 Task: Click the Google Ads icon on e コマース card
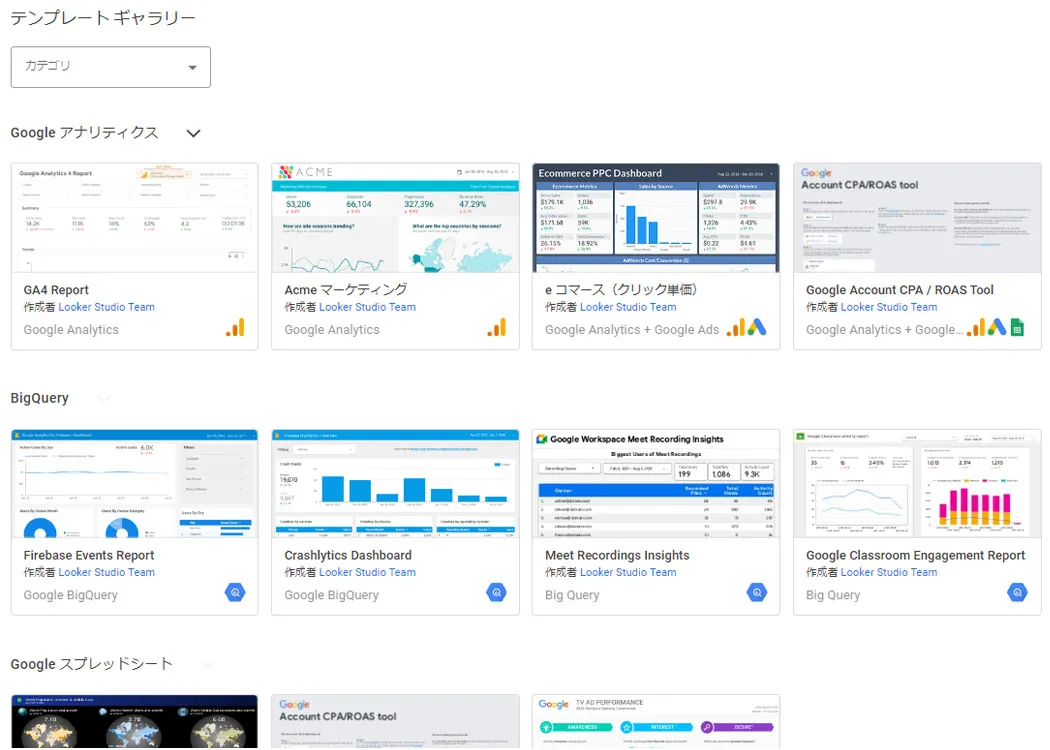[x=757, y=328]
